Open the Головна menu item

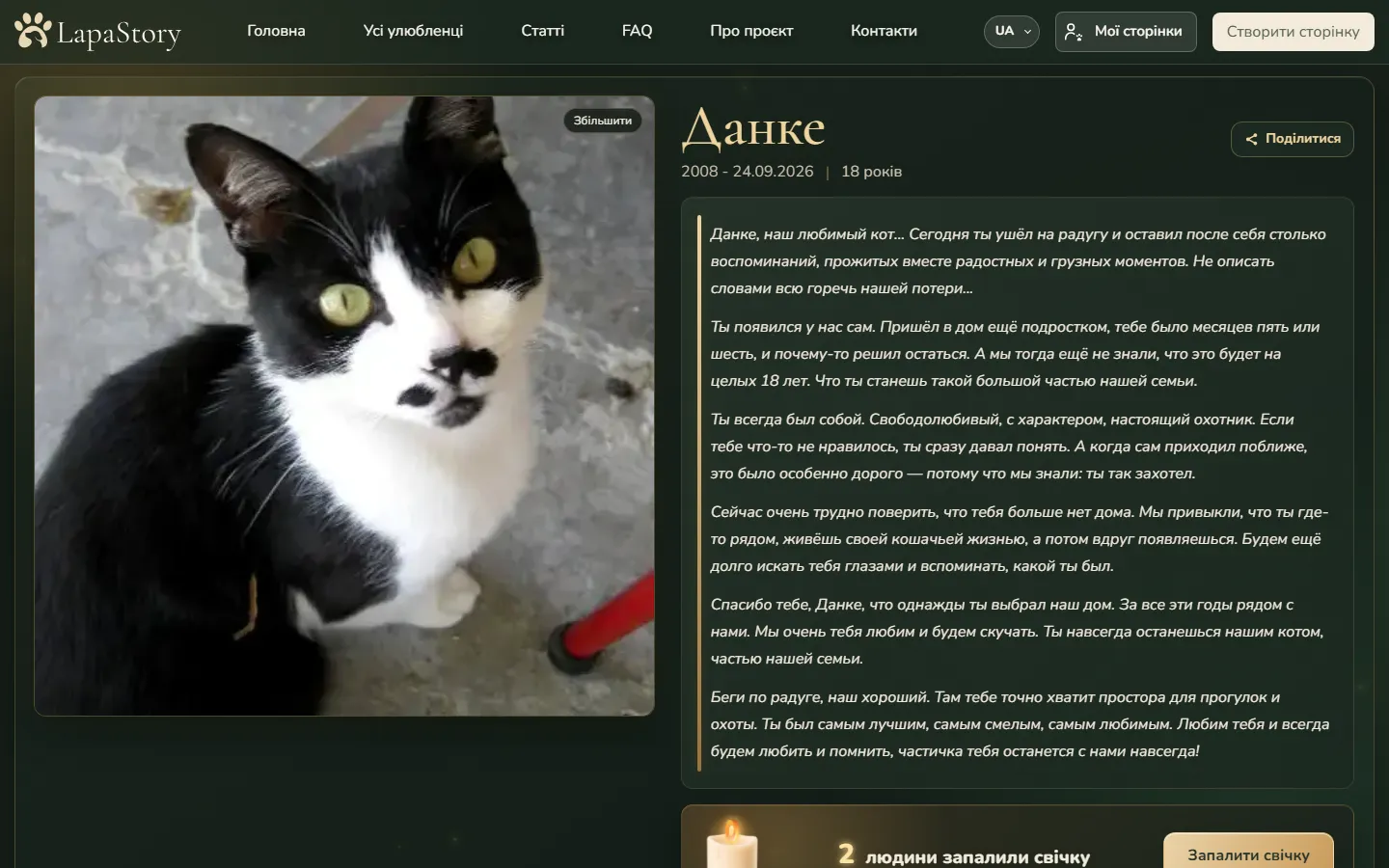point(276,31)
